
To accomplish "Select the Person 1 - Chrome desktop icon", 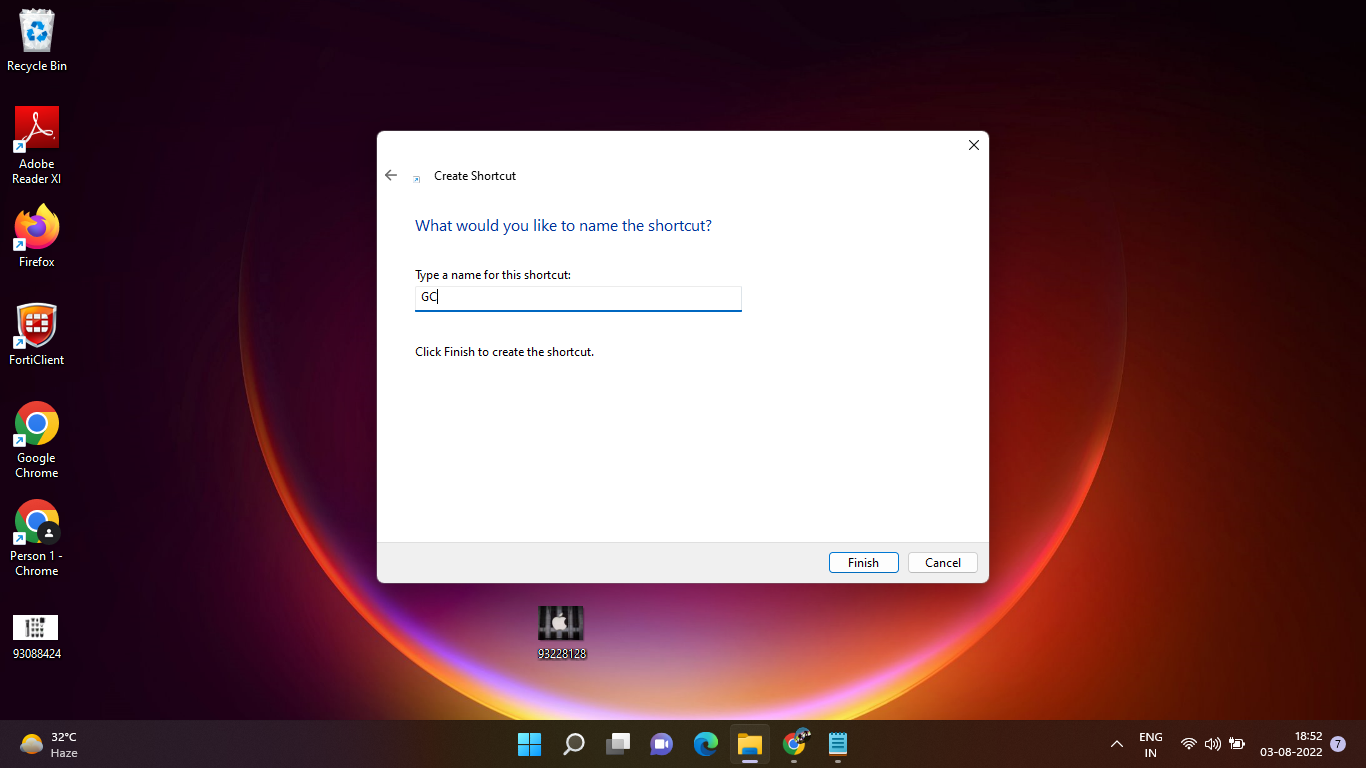I will coord(37,539).
